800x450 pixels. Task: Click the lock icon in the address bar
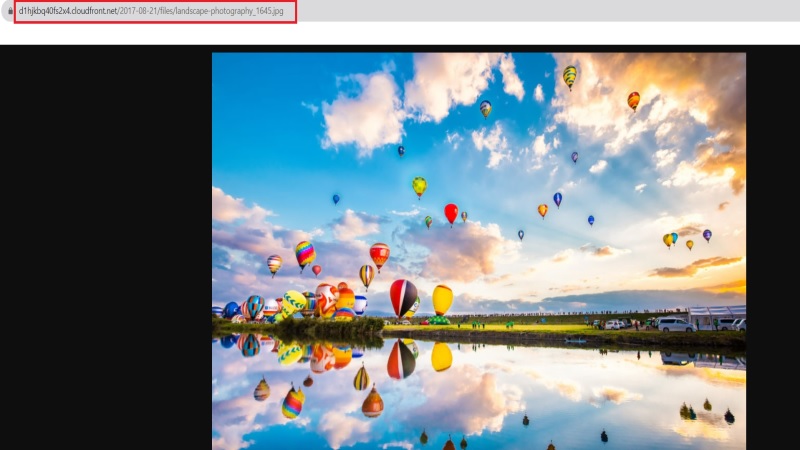(x=10, y=11)
